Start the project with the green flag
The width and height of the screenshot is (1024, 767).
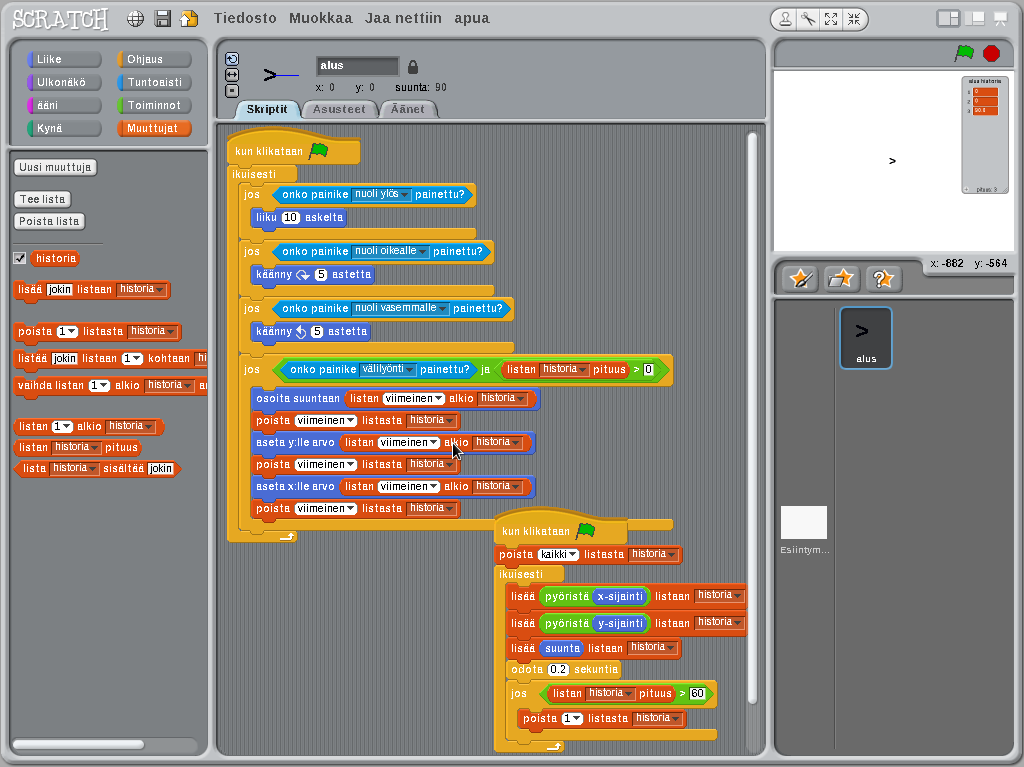[x=964, y=53]
